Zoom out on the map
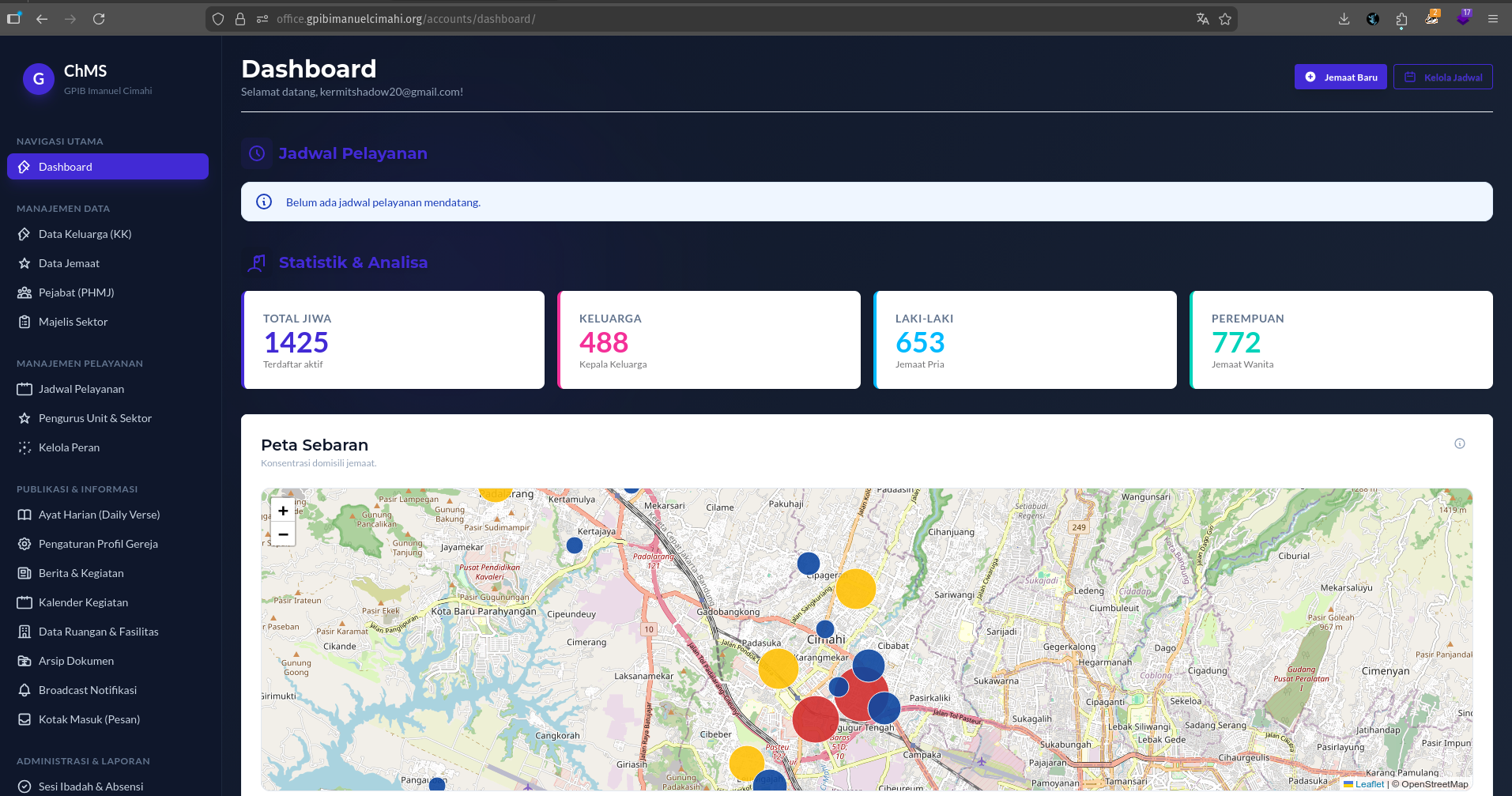Image resolution: width=1512 pixels, height=796 pixels. click(x=283, y=534)
